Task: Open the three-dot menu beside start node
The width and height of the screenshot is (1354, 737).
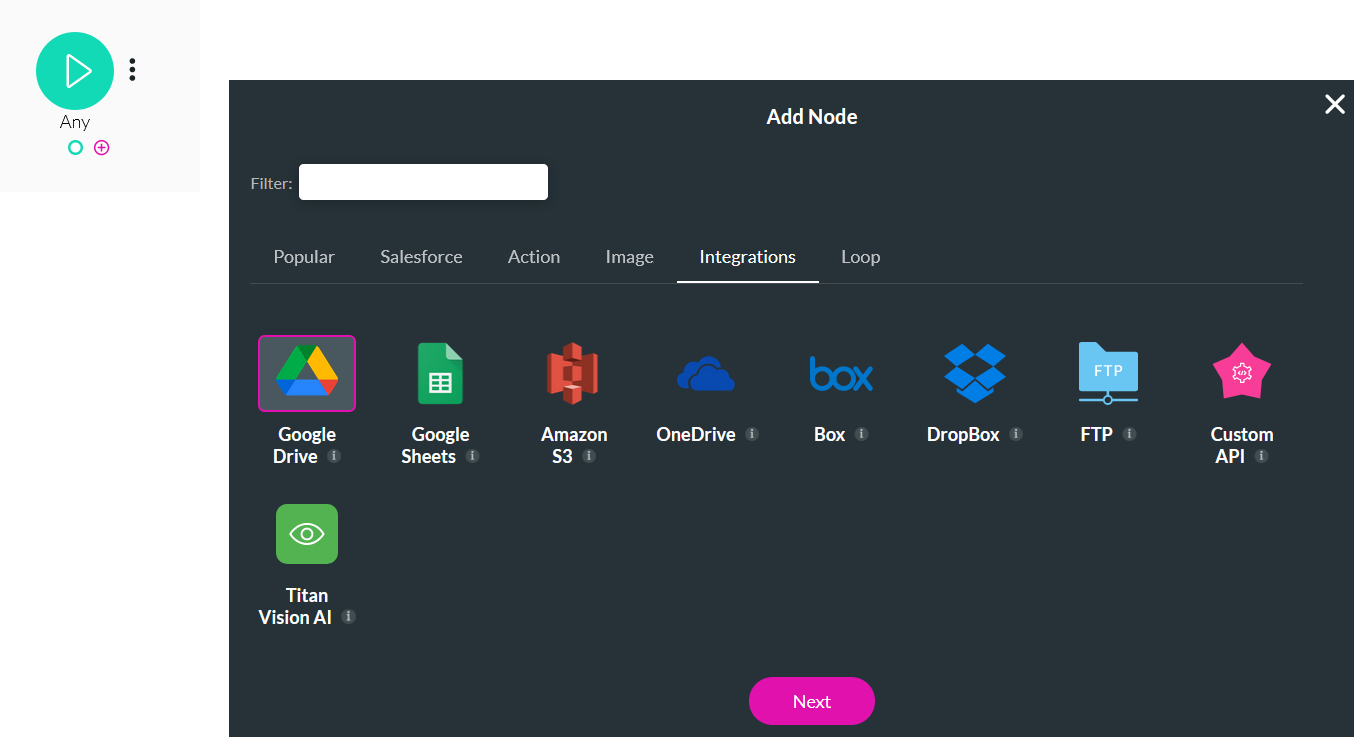Action: 132,69
